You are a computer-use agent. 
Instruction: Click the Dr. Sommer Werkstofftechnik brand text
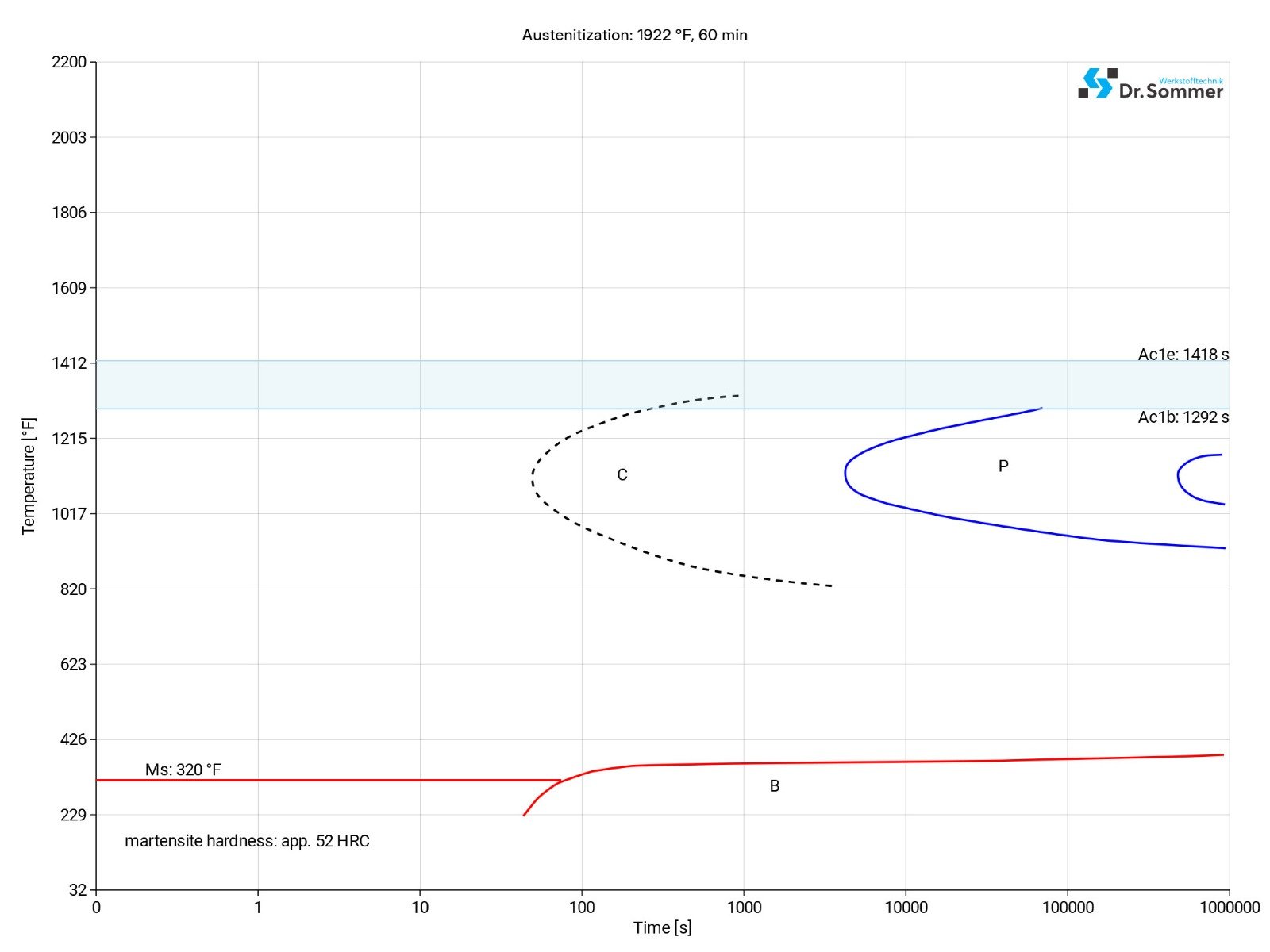(x=1171, y=90)
